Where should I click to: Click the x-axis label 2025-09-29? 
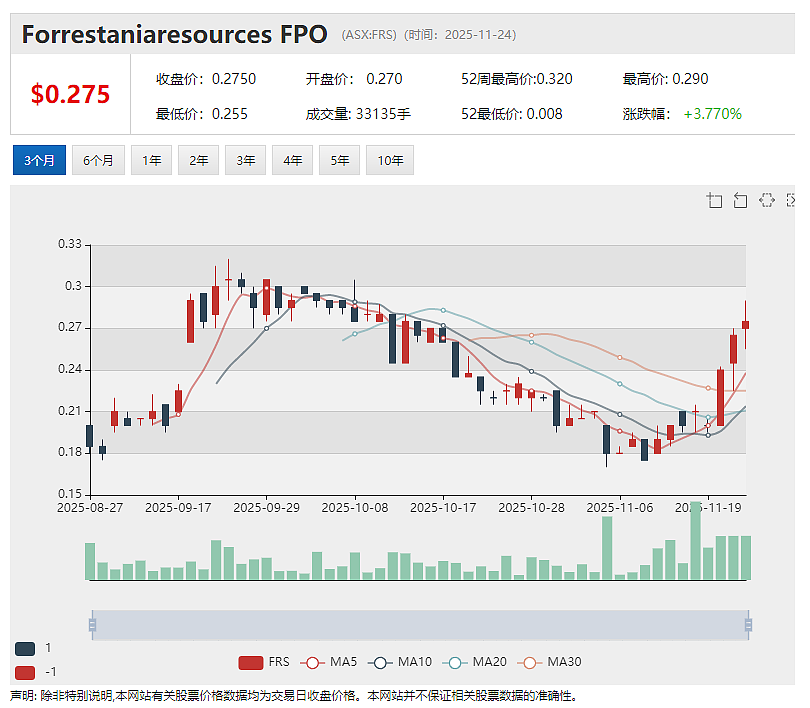click(267, 508)
